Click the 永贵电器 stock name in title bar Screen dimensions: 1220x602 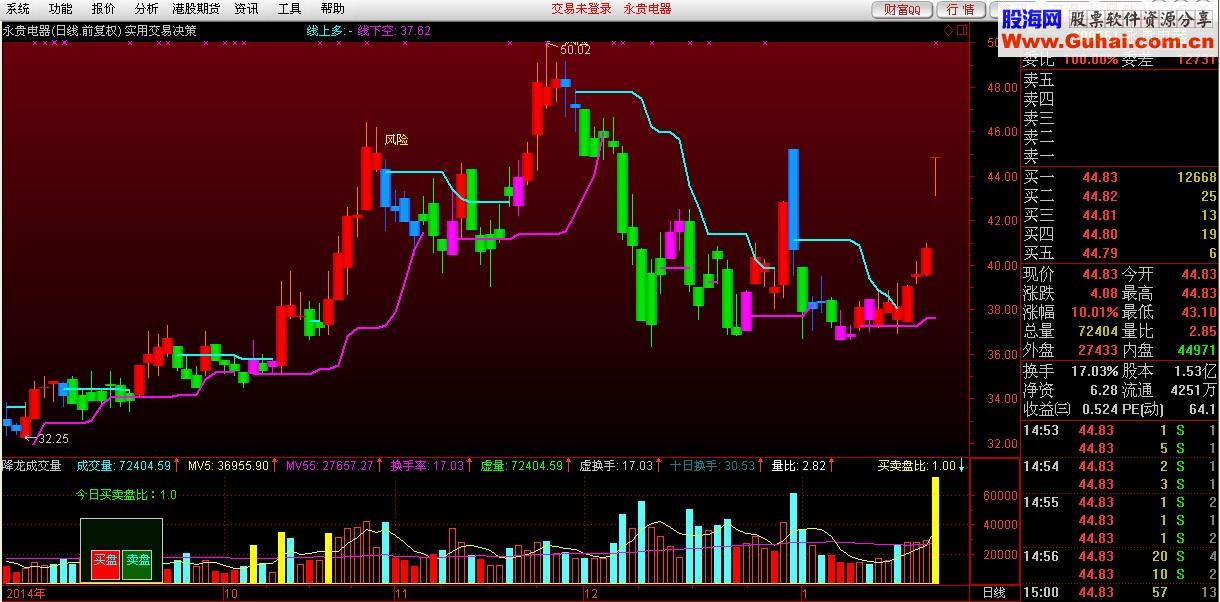point(647,8)
